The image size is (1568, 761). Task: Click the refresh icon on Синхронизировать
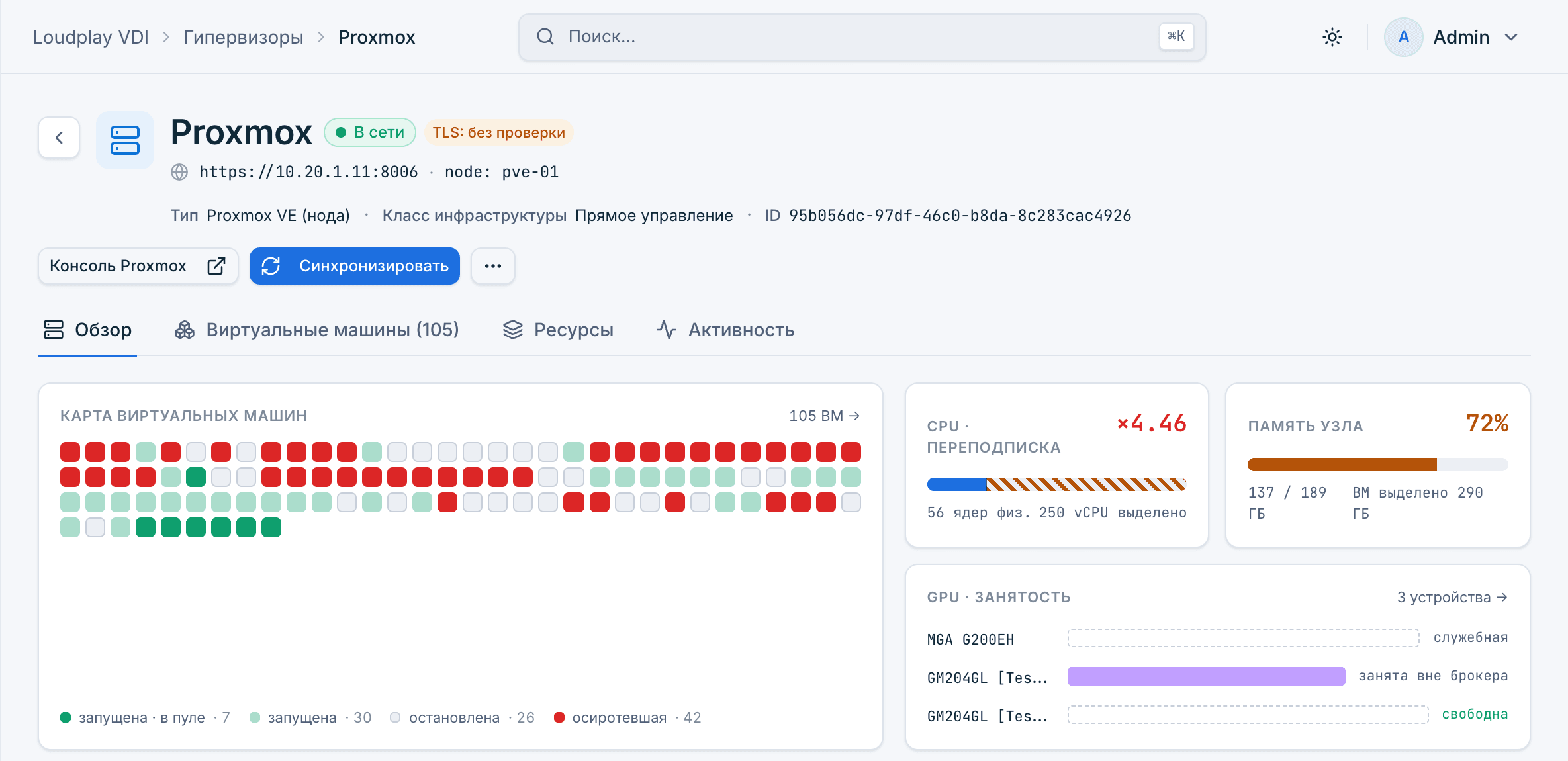271,266
